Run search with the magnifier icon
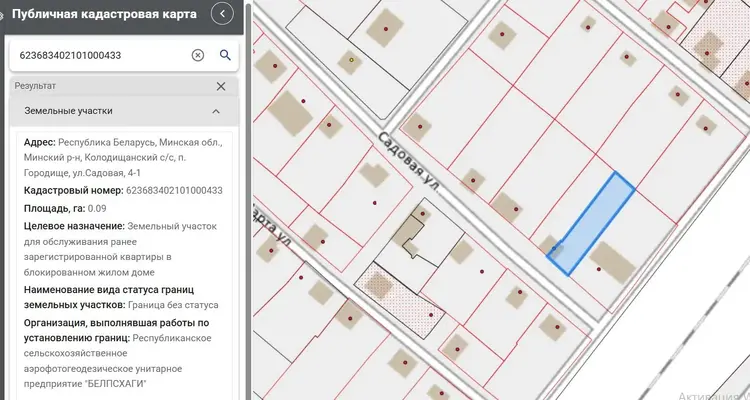The height and width of the screenshot is (400, 750). [225, 55]
